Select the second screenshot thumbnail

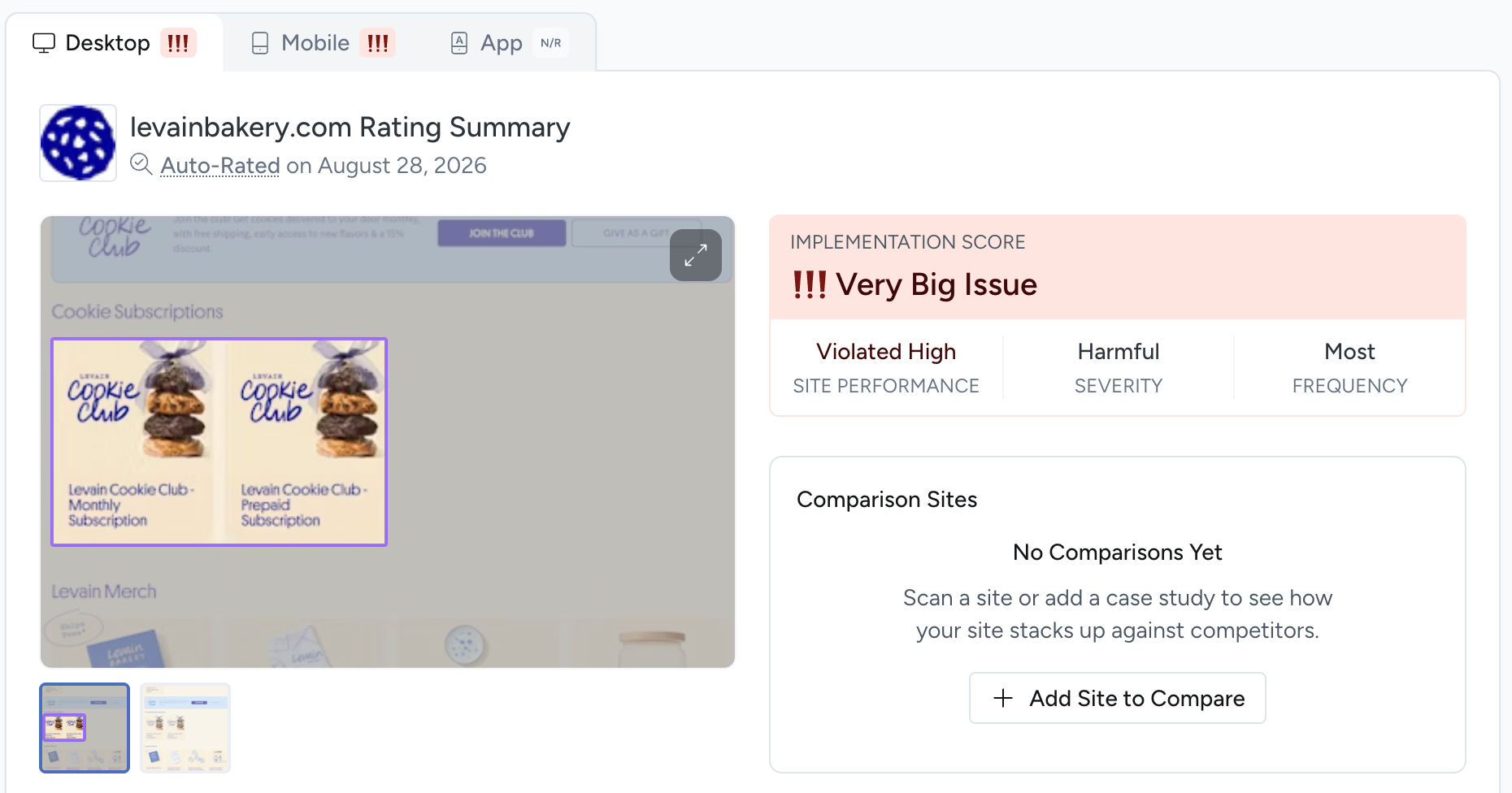click(x=185, y=727)
